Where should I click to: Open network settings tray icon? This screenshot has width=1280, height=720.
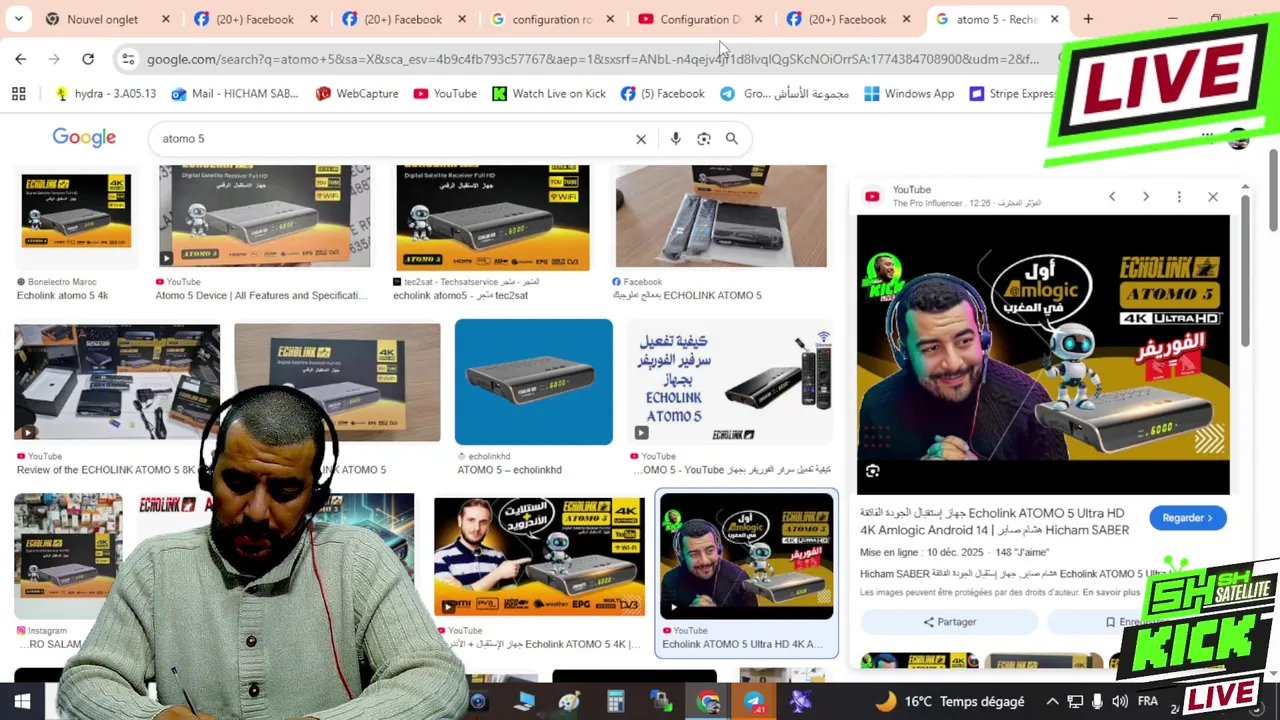coord(1075,702)
